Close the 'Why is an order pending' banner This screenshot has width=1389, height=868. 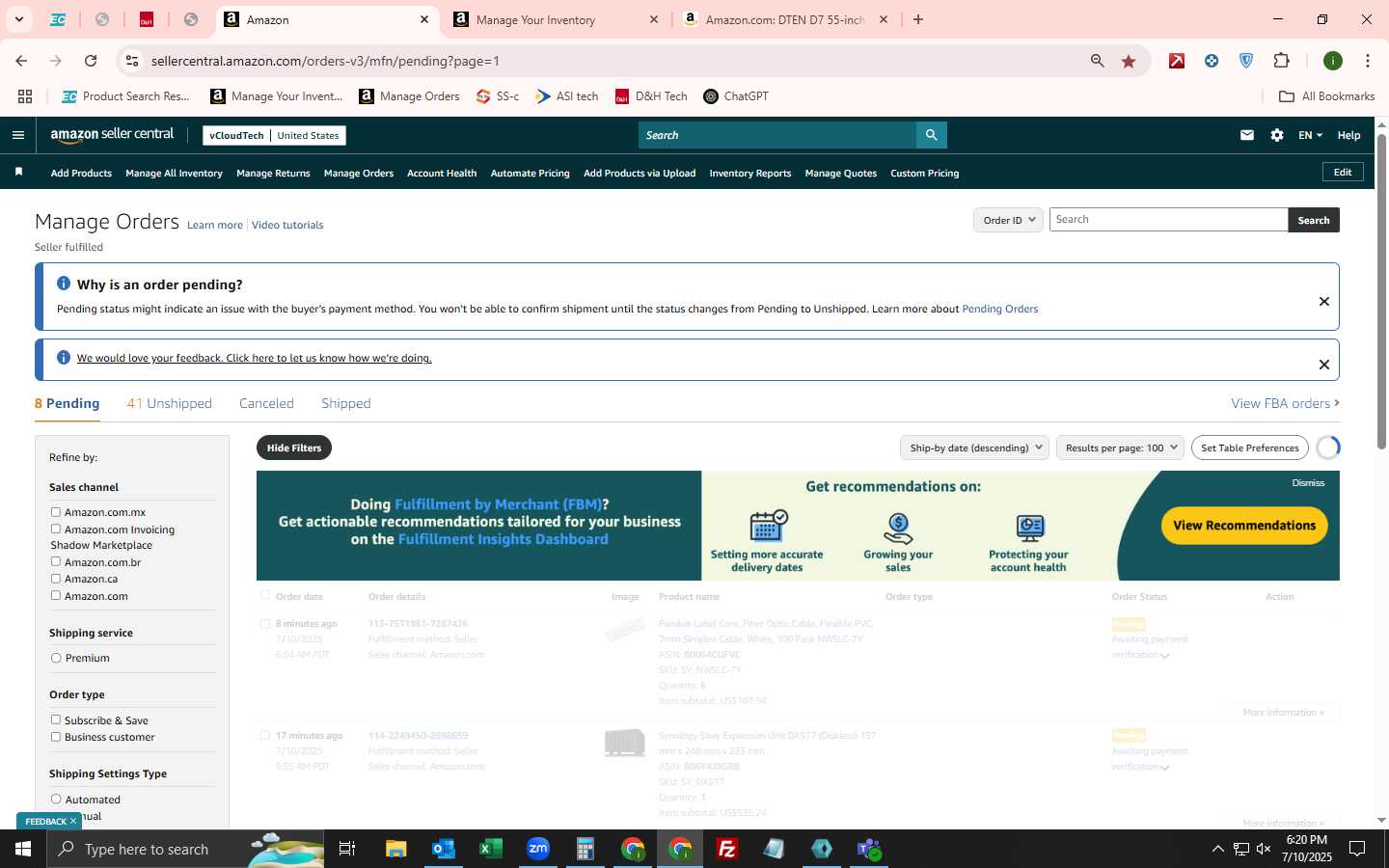tap(1324, 302)
